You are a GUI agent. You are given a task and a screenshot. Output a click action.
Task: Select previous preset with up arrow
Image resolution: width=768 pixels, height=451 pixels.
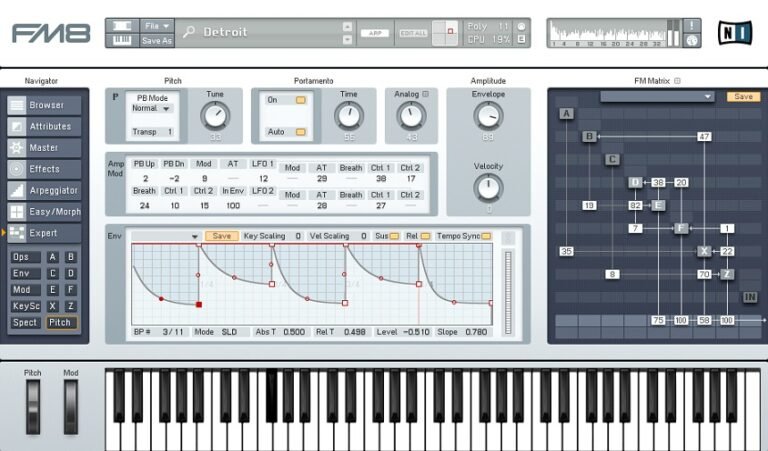[347, 26]
